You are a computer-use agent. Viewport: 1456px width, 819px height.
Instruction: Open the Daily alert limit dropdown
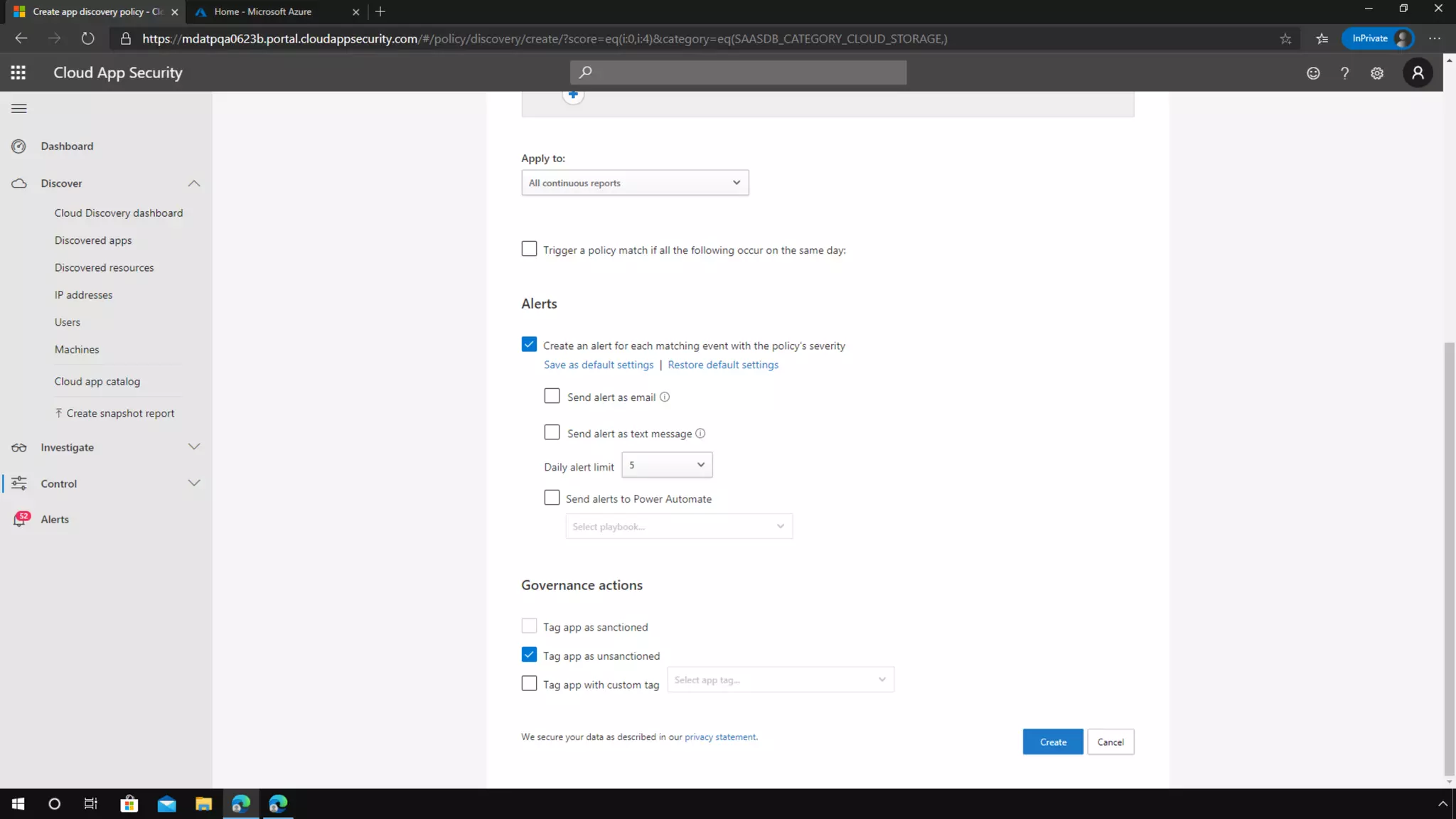coord(666,465)
